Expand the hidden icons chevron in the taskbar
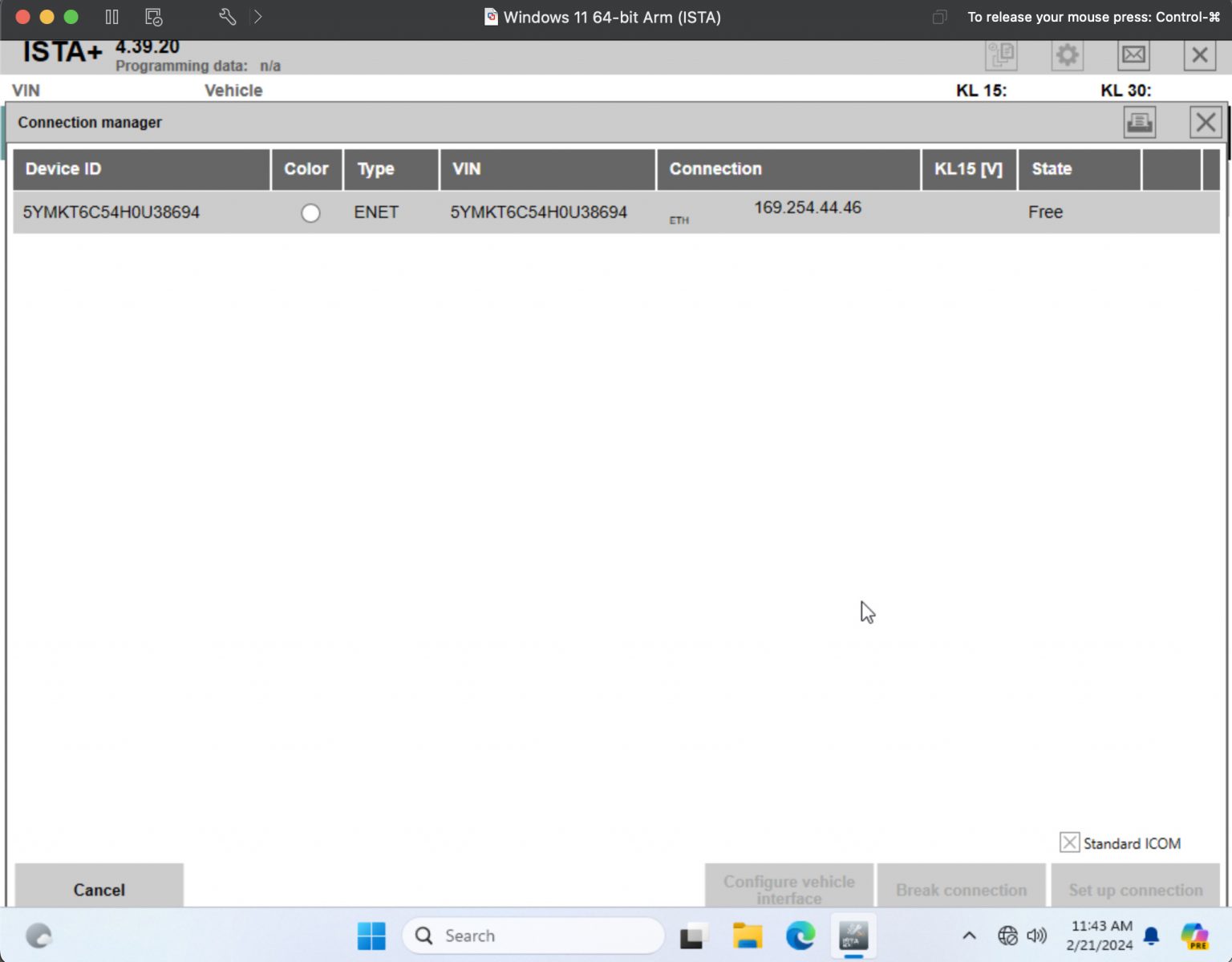The image size is (1232, 962). [968, 936]
